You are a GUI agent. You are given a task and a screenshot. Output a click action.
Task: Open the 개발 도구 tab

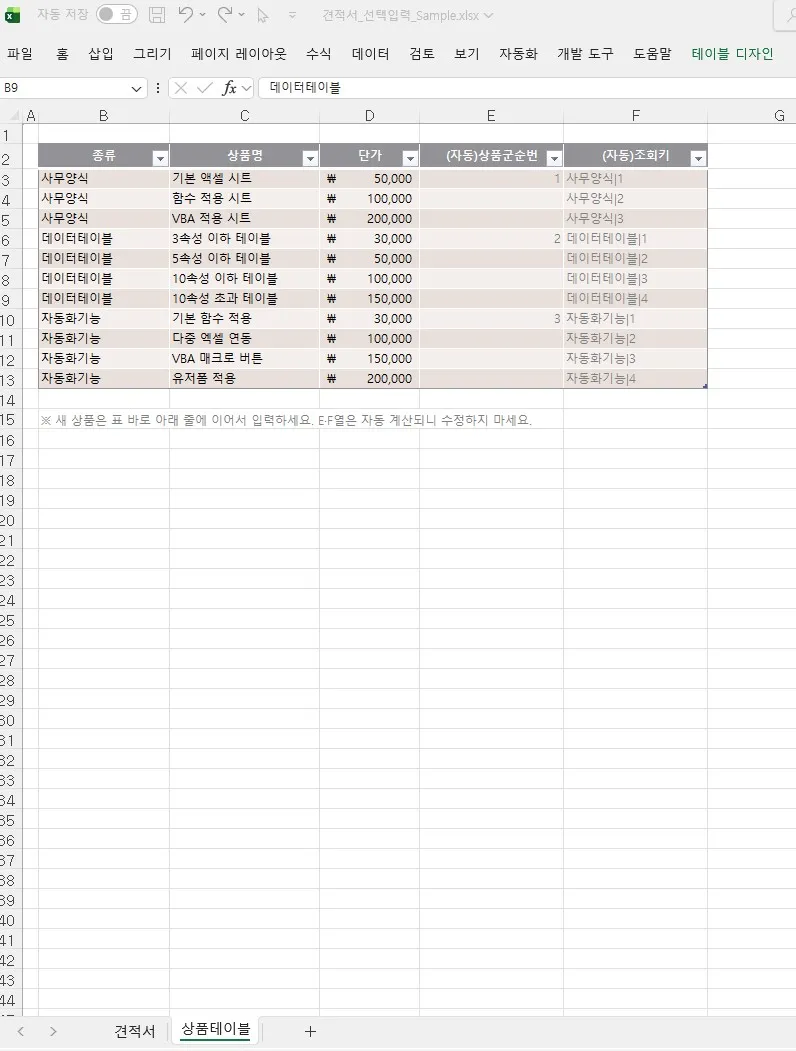tap(586, 54)
